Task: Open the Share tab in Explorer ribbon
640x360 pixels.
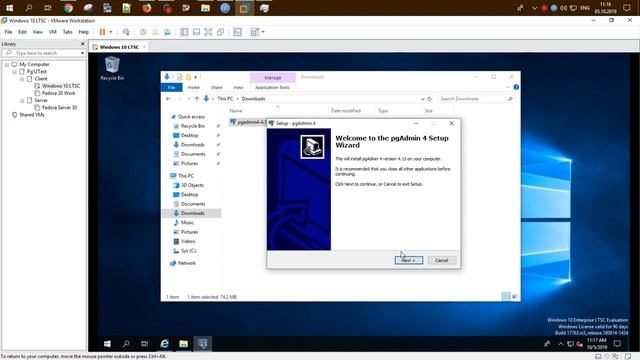Action: pyautogui.click(x=216, y=87)
